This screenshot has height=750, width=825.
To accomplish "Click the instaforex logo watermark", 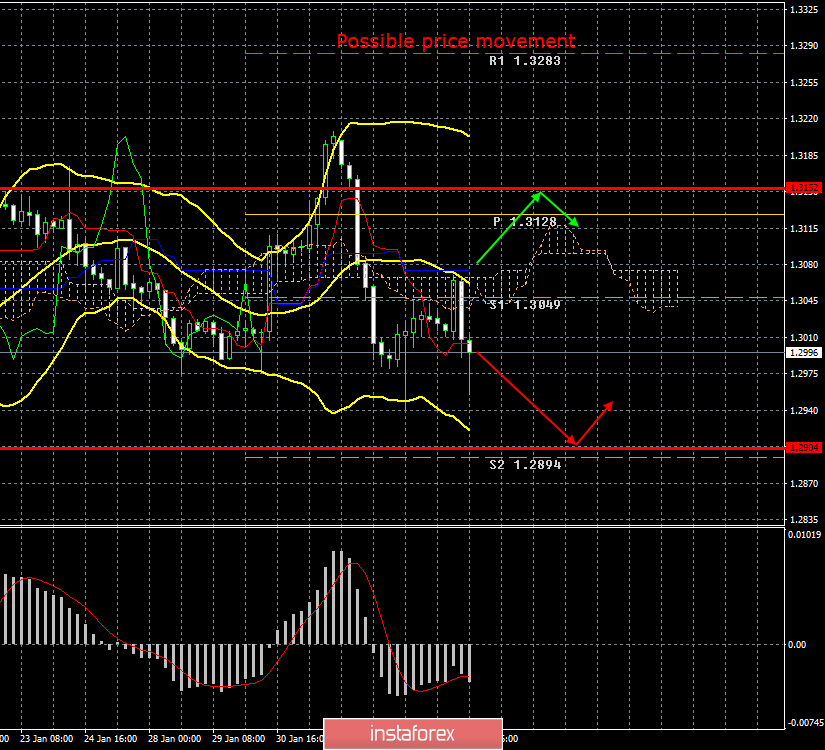I will pyautogui.click(x=412, y=733).
